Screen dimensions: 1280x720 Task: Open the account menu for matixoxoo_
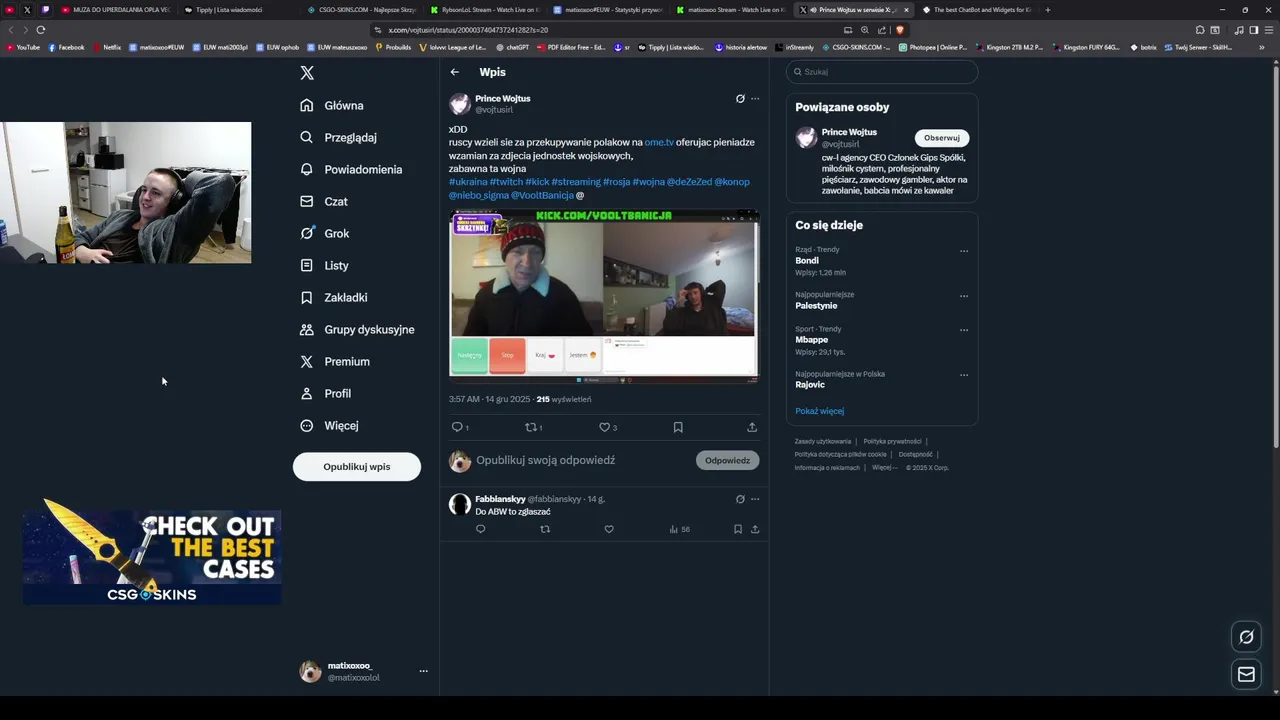tap(364, 671)
